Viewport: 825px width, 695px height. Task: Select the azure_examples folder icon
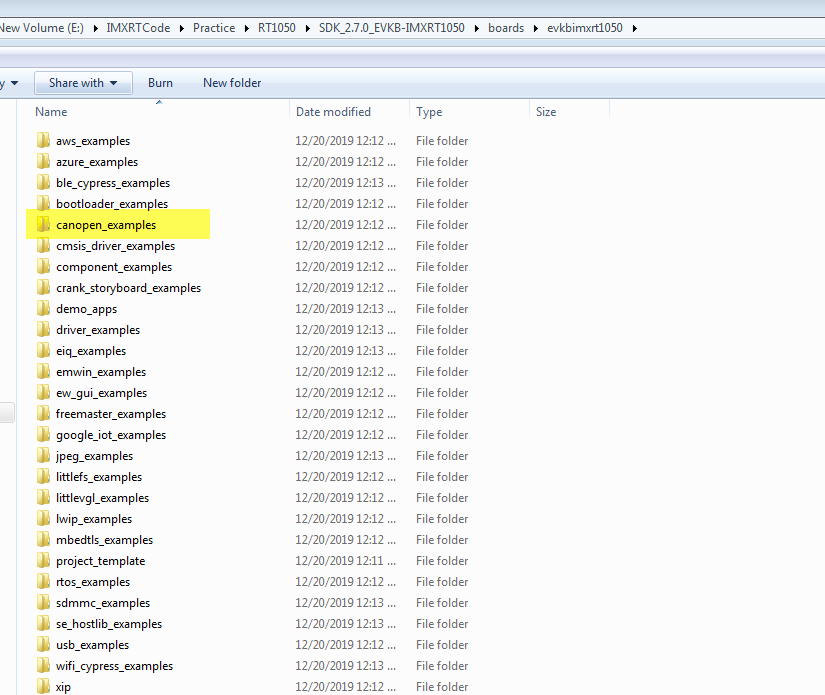[44, 162]
